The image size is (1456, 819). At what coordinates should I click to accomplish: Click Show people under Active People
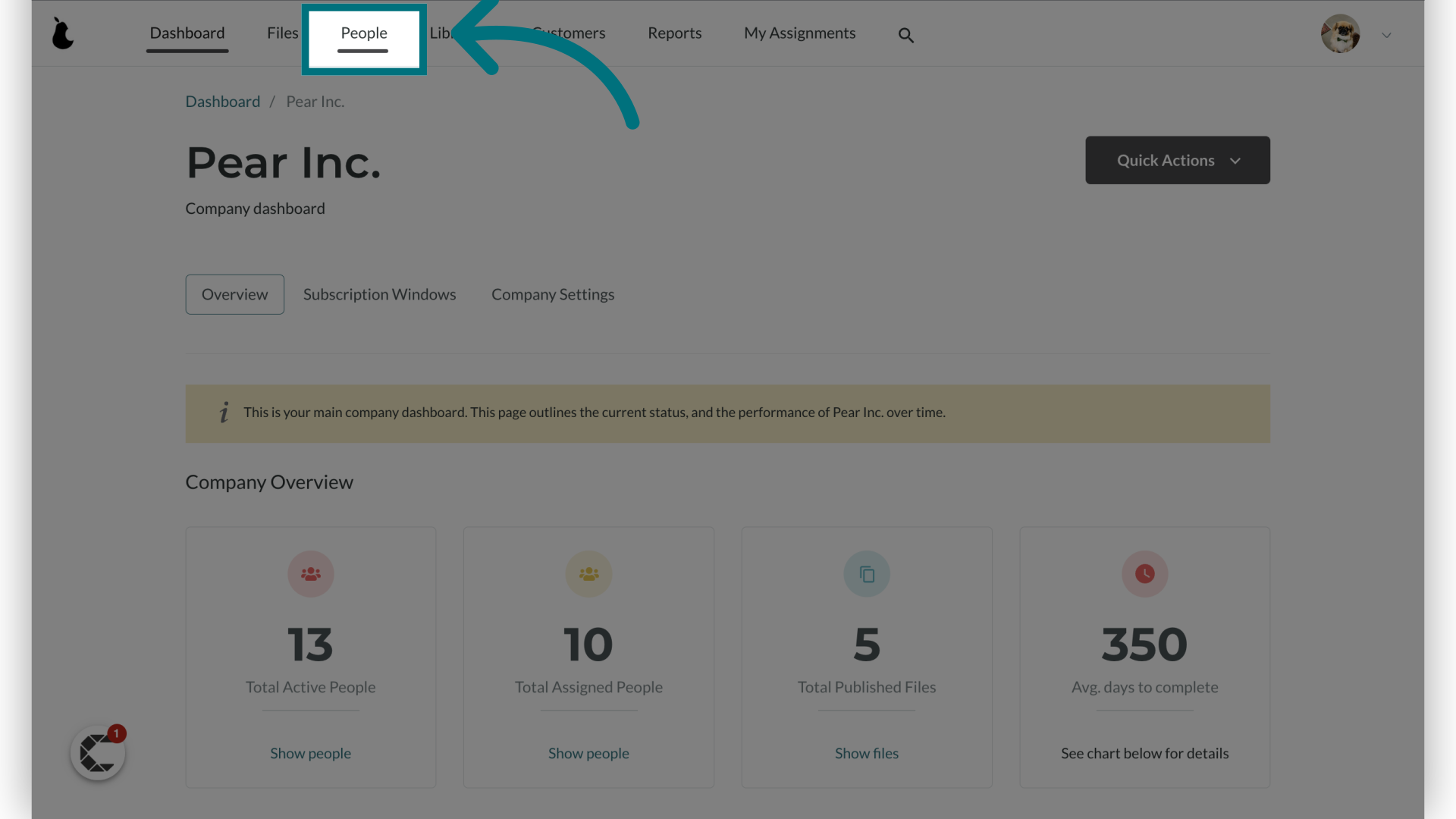click(x=310, y=753)
